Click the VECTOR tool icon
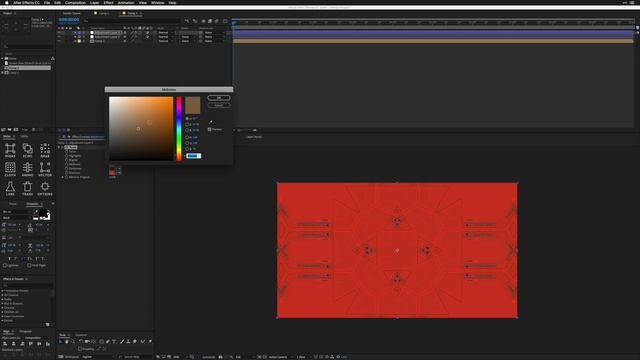Viewport: 640px width, 360px height. tap(45, 169)
